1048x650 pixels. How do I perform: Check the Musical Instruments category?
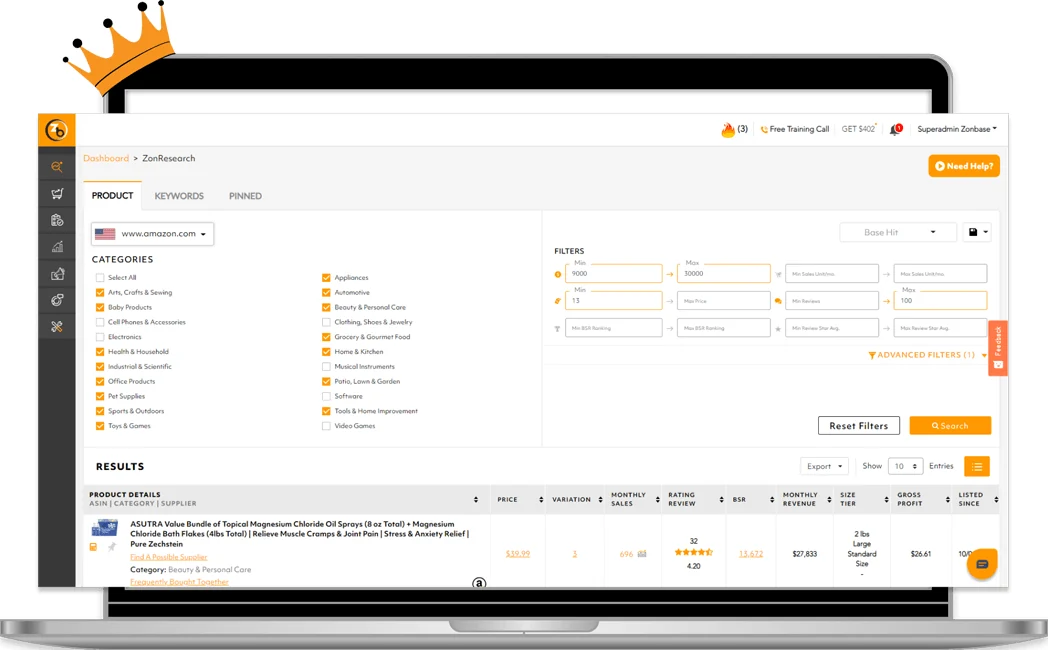click(x=326, y=367)
